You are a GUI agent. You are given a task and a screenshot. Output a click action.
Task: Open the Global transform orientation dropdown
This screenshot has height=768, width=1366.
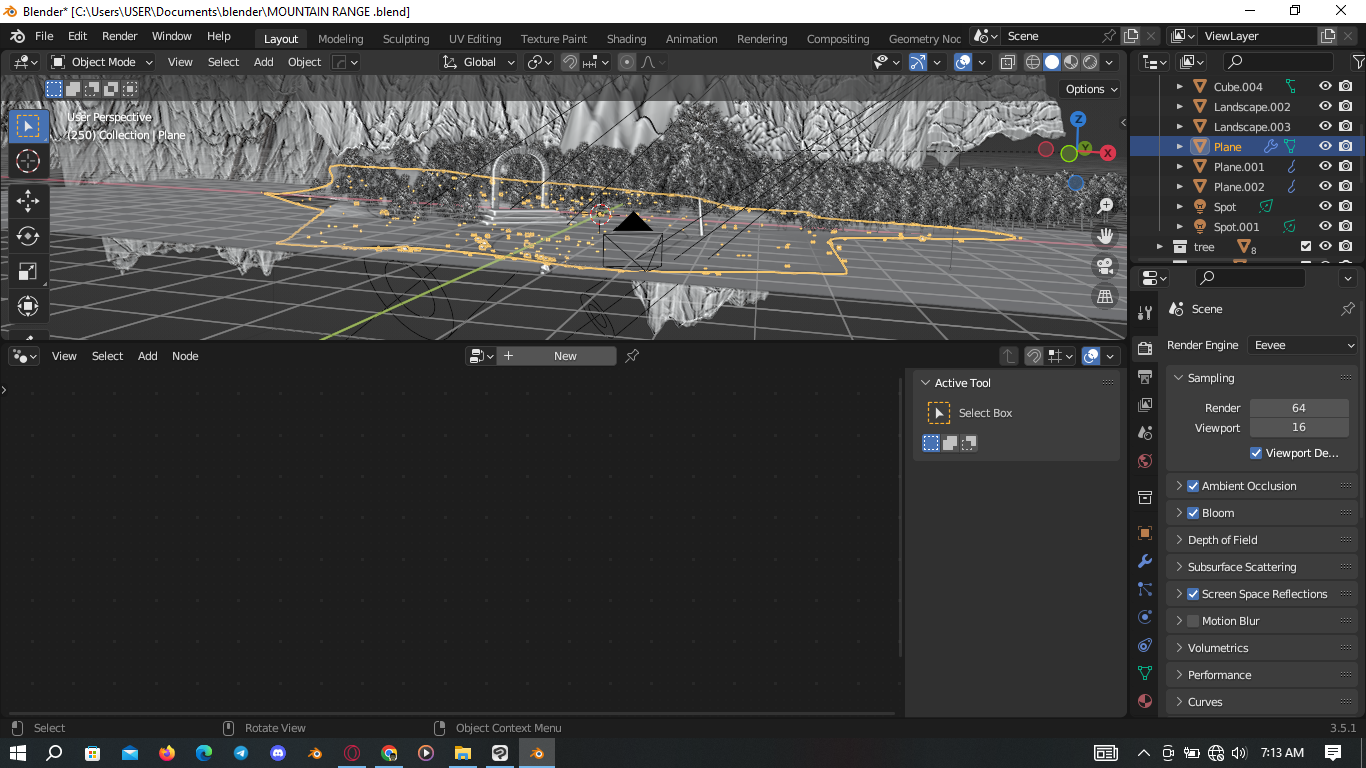pyautogui.click(x=479, y=62)
